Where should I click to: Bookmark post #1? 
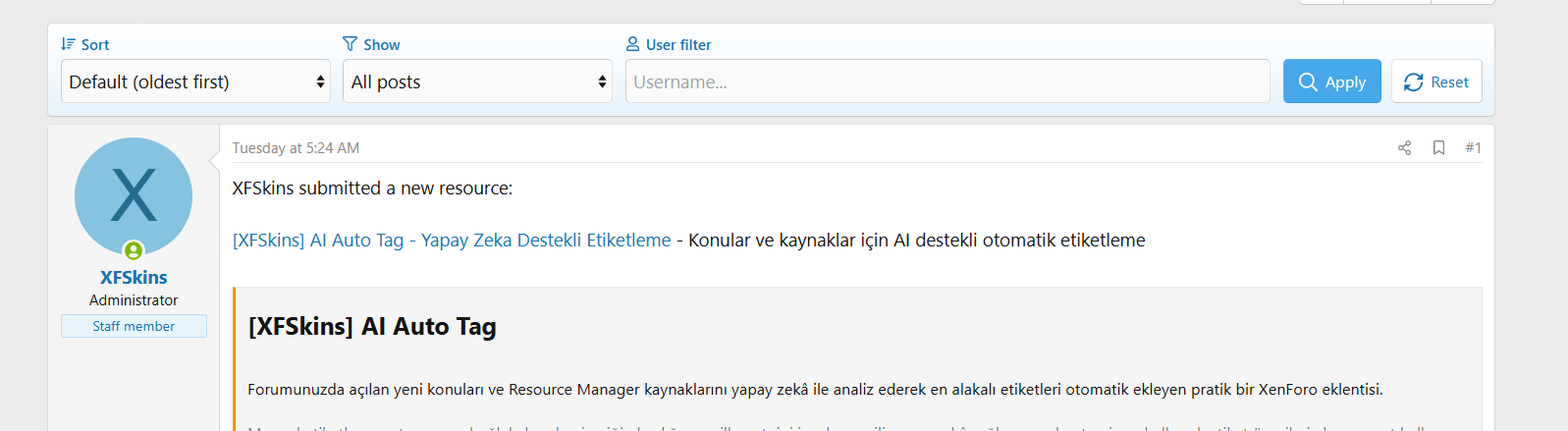tap(1438, 147)
